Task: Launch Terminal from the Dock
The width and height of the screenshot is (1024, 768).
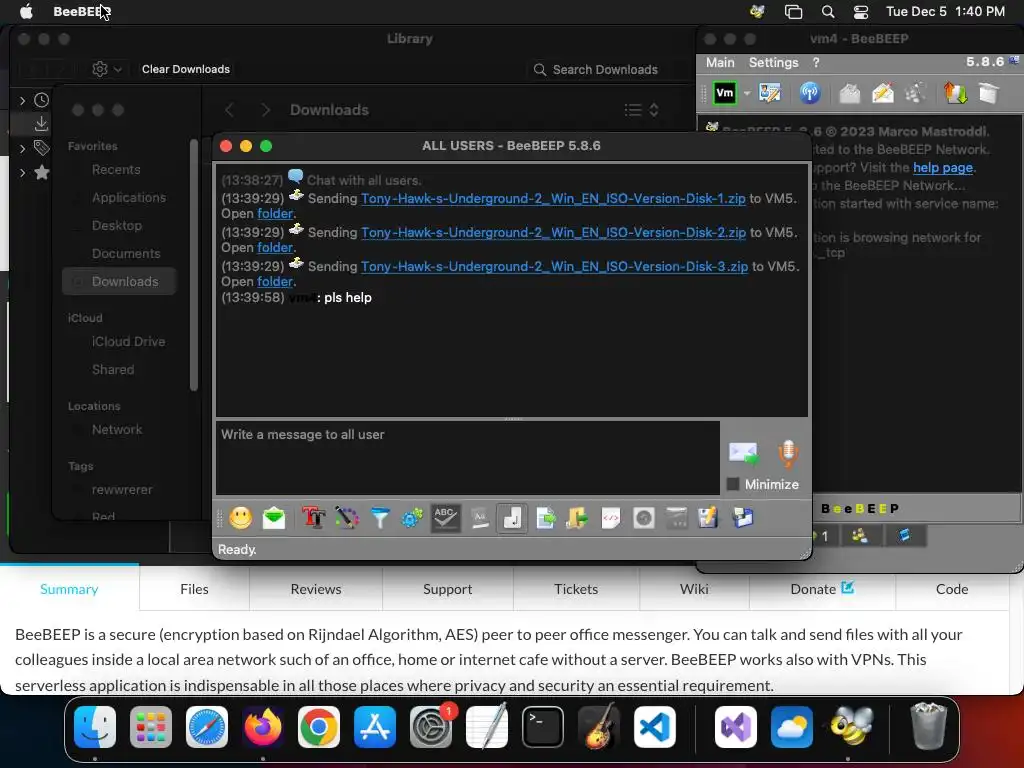Action: pyautogui.click(x=542, y=727)
